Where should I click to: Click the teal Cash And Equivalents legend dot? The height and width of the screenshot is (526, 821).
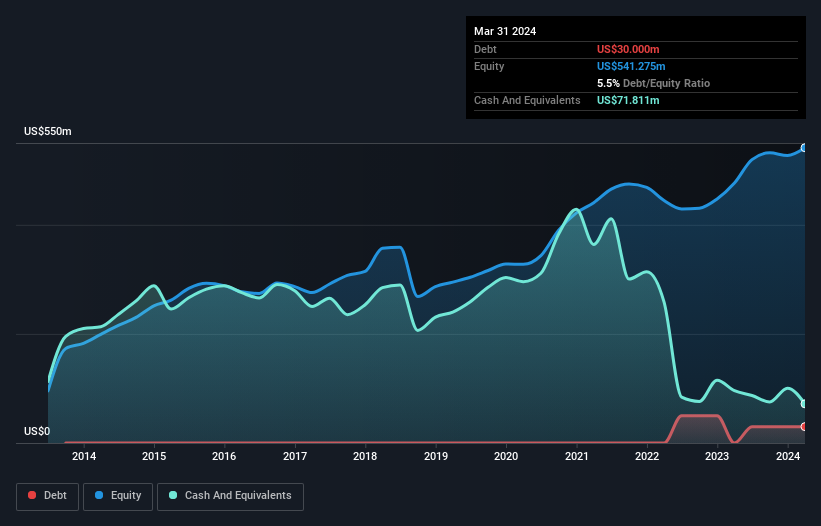pyautogui.click(x=173, y=495)
